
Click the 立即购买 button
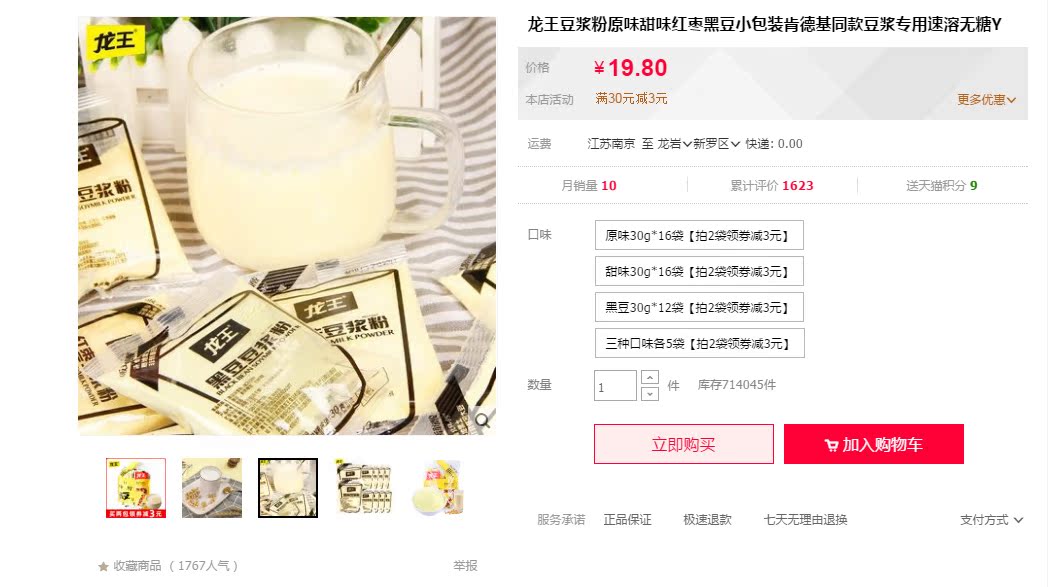click(684, 444)
